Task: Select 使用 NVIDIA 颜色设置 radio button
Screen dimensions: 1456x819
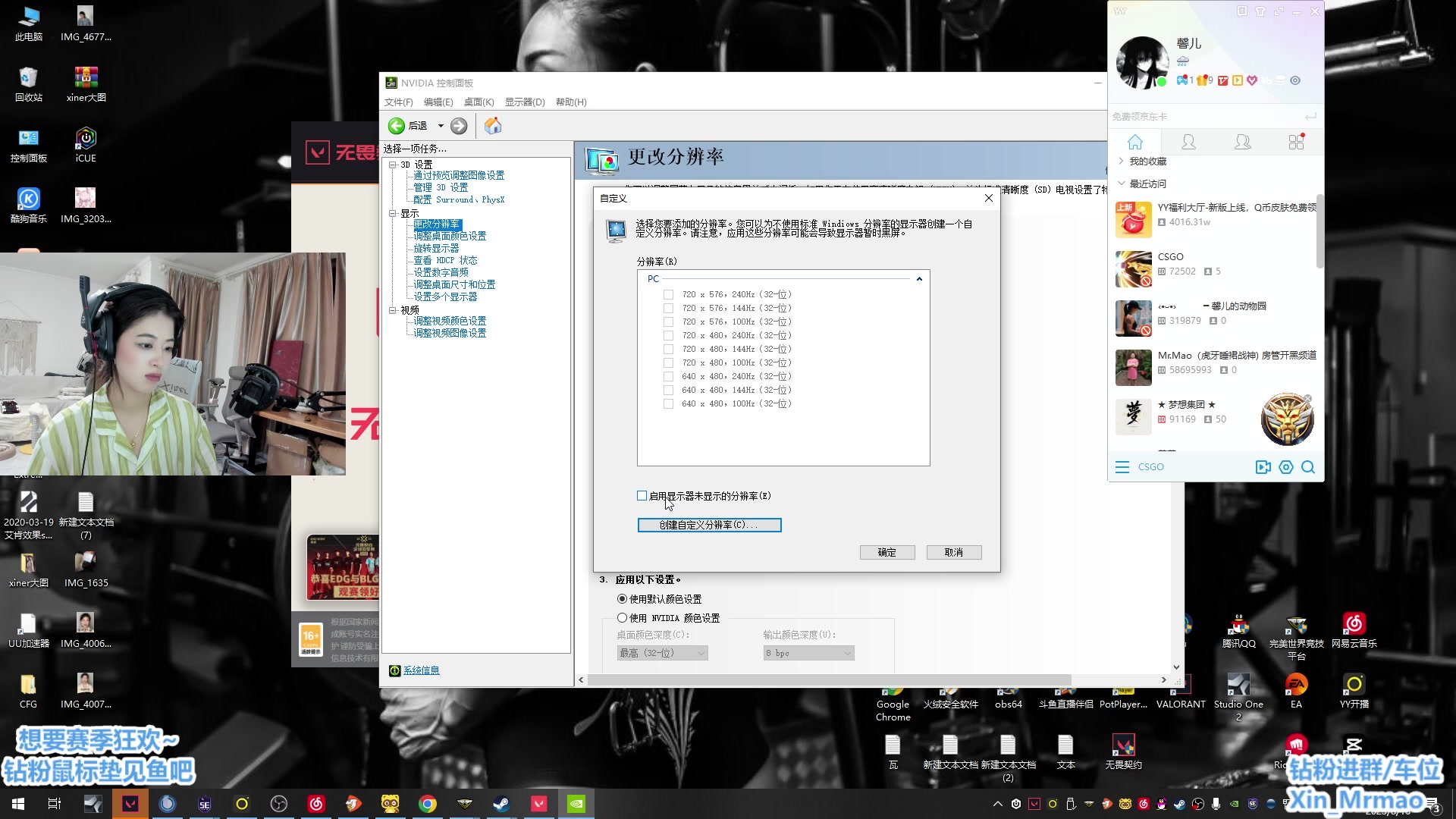Action: tap(623, 618)
